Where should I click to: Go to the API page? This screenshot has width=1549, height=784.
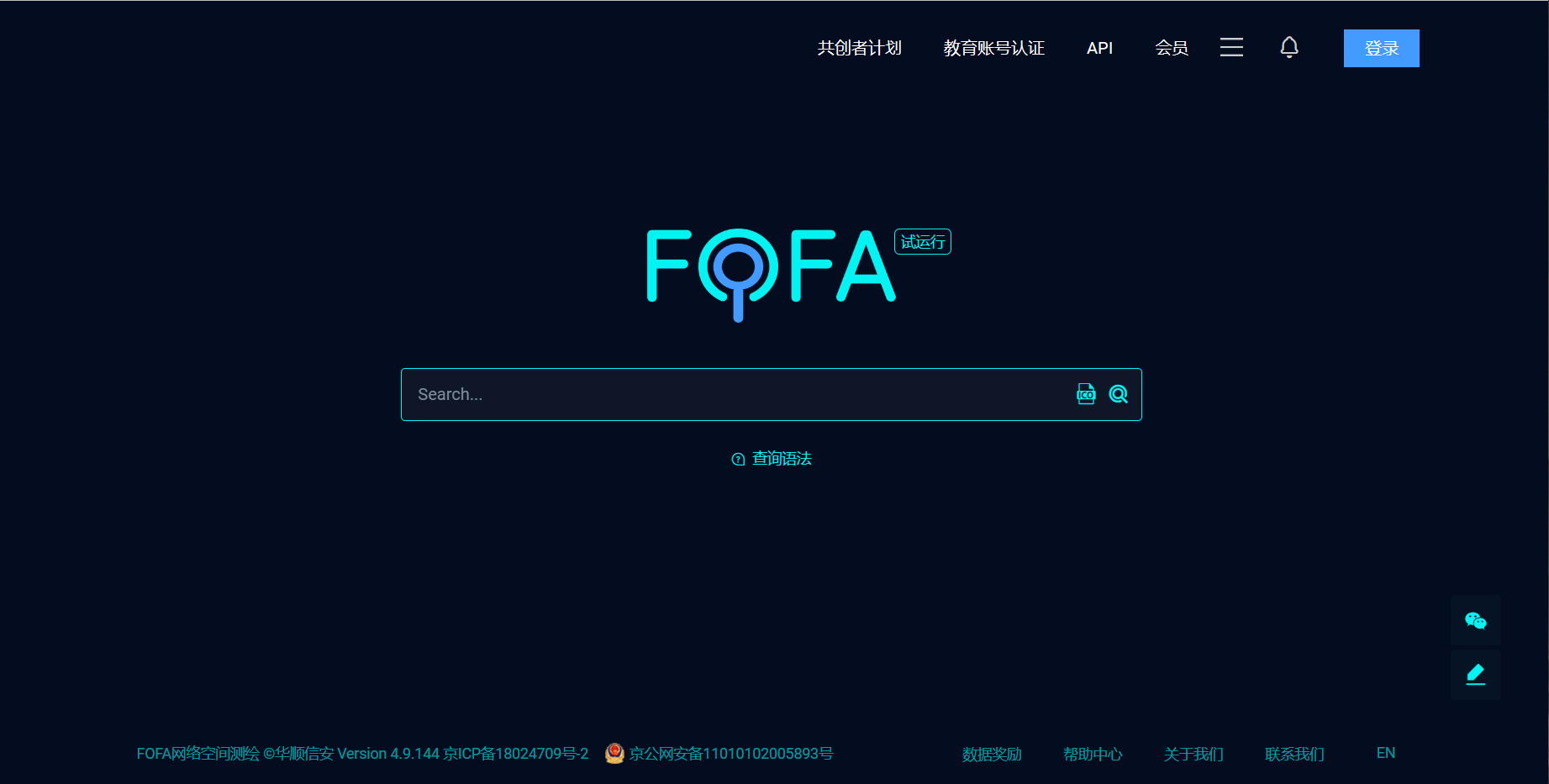point(1099,48)
